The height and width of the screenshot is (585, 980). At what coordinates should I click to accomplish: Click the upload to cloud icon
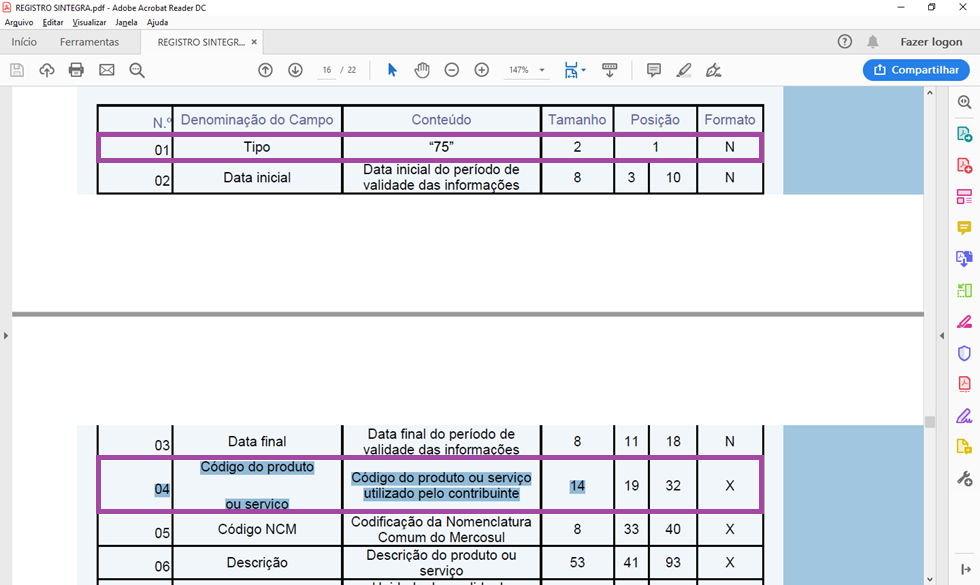(x=47, y=70)
